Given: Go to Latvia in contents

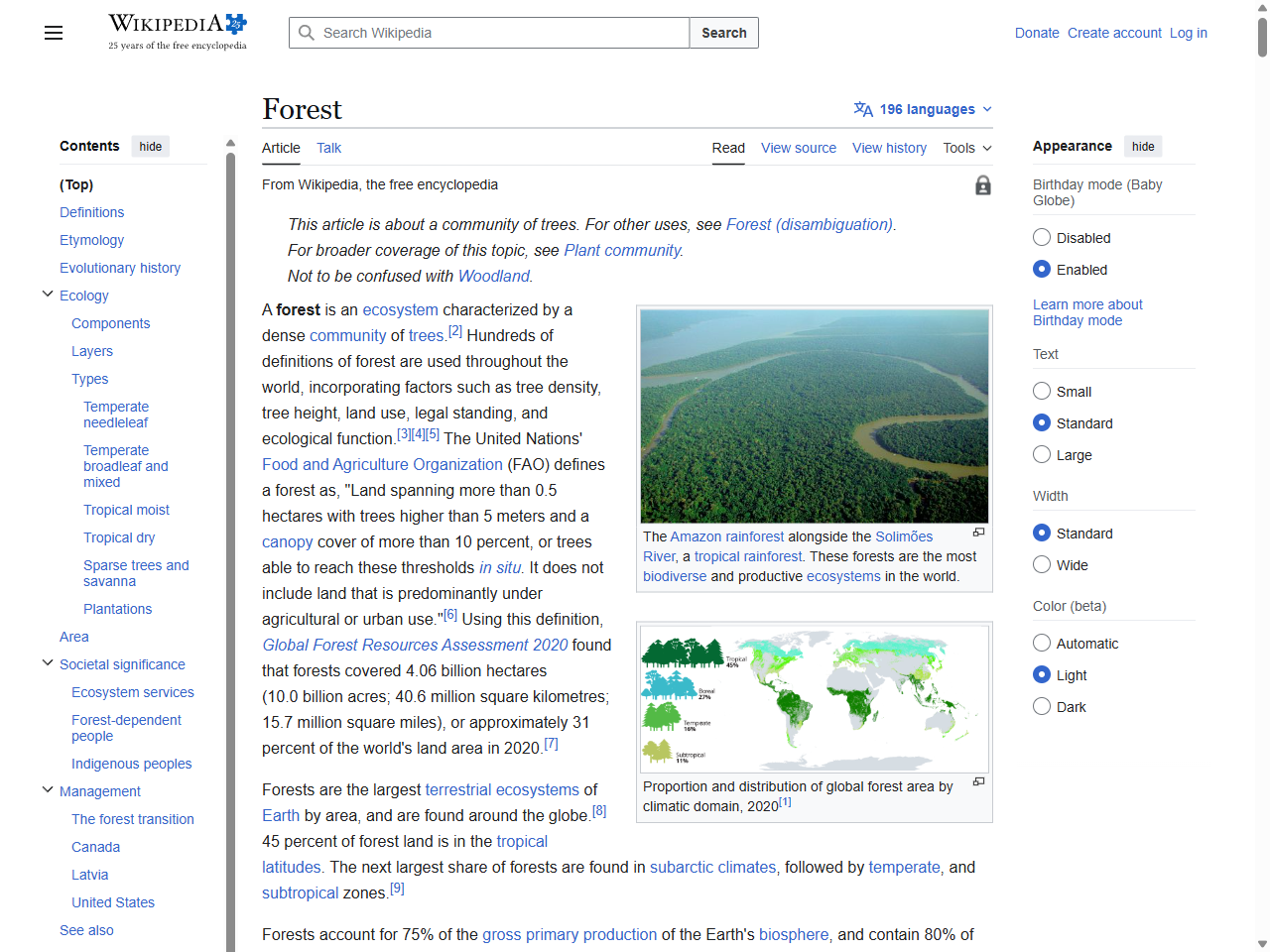Looking at the screenshot, I should [90, 875].
